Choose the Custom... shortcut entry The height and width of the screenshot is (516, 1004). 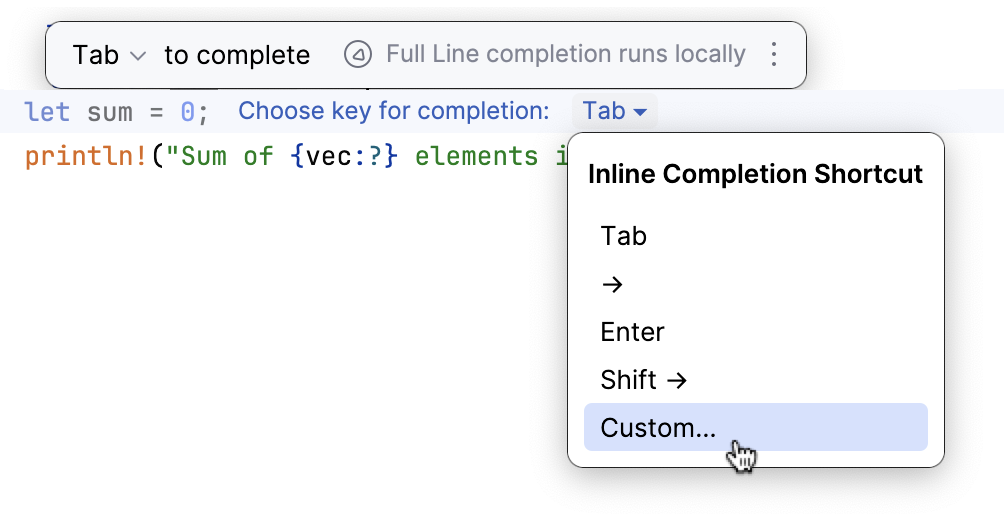coord(658,428)
